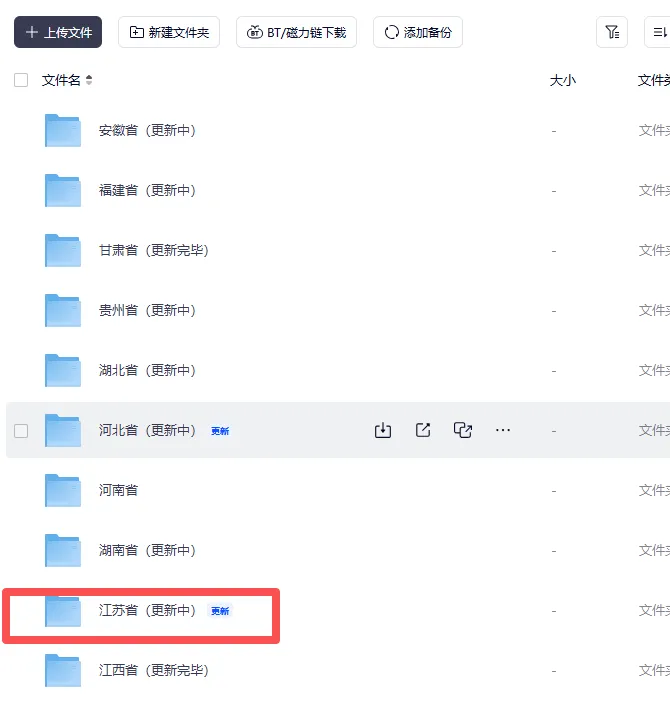The height and width of the screenshot is (702, 670).
Task: Select 湖南省（更新中）file name
Action: click(147, 550)
